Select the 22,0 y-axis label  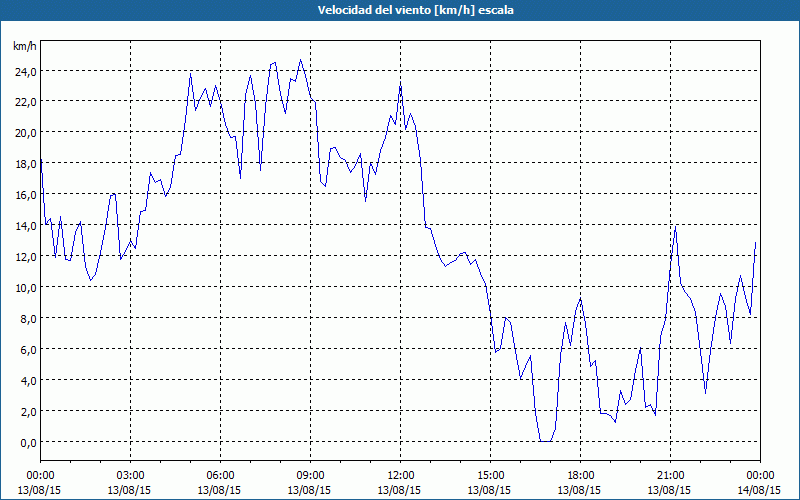click(28, 102)
